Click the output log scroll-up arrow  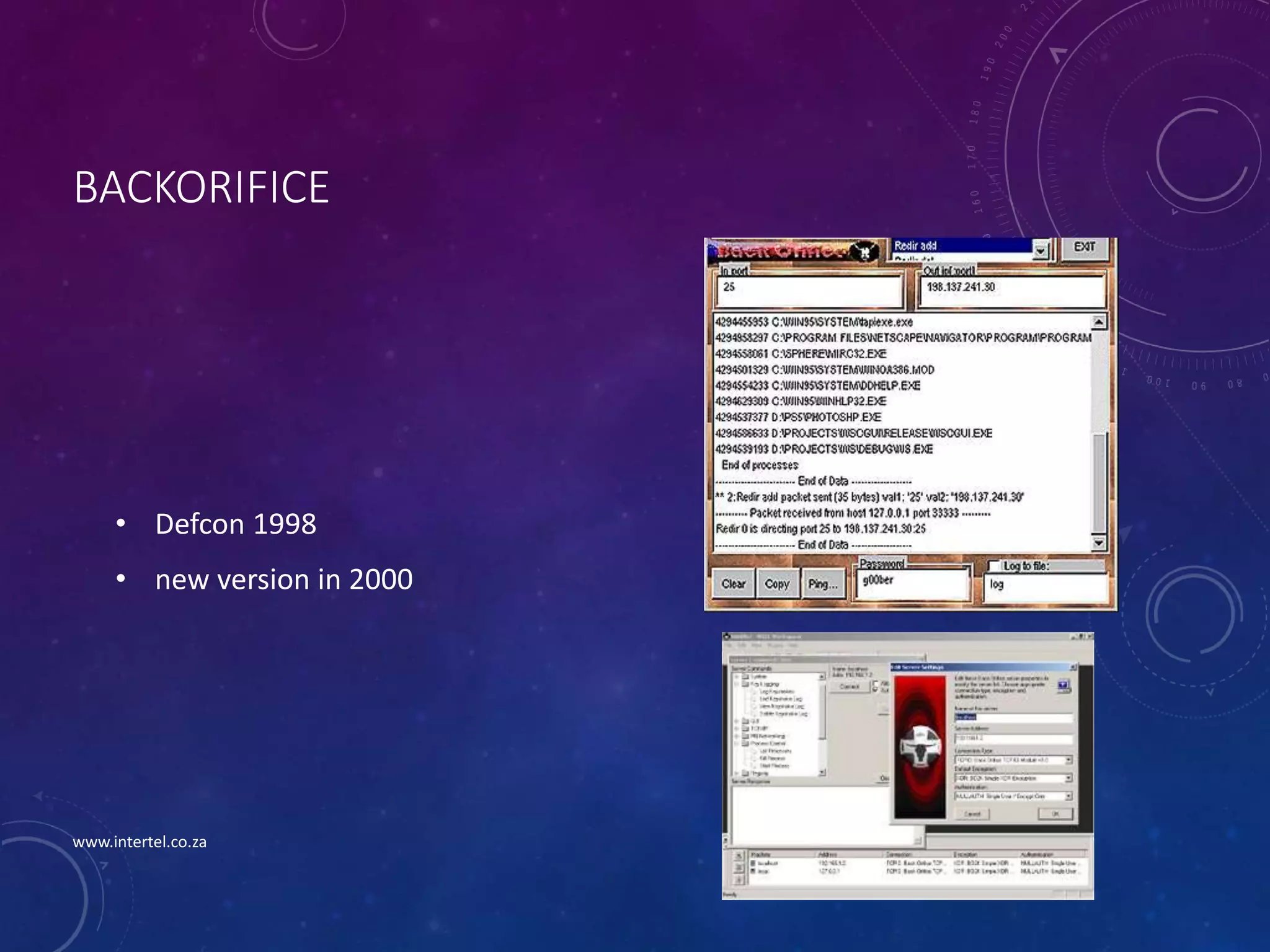click(x=1098, y=322)
